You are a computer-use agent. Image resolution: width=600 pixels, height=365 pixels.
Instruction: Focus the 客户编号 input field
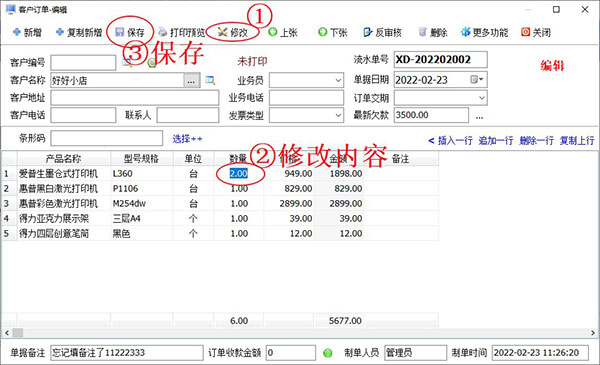(x=83, y=63)
